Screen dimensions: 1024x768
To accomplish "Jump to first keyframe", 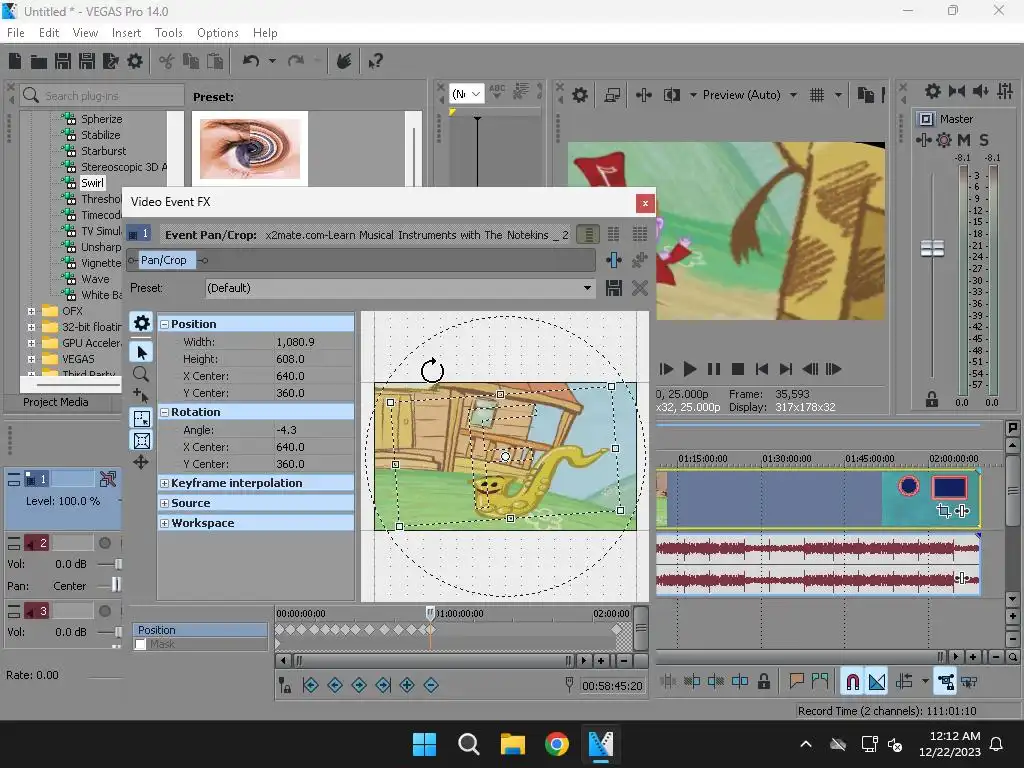I will tap(311, 685).
